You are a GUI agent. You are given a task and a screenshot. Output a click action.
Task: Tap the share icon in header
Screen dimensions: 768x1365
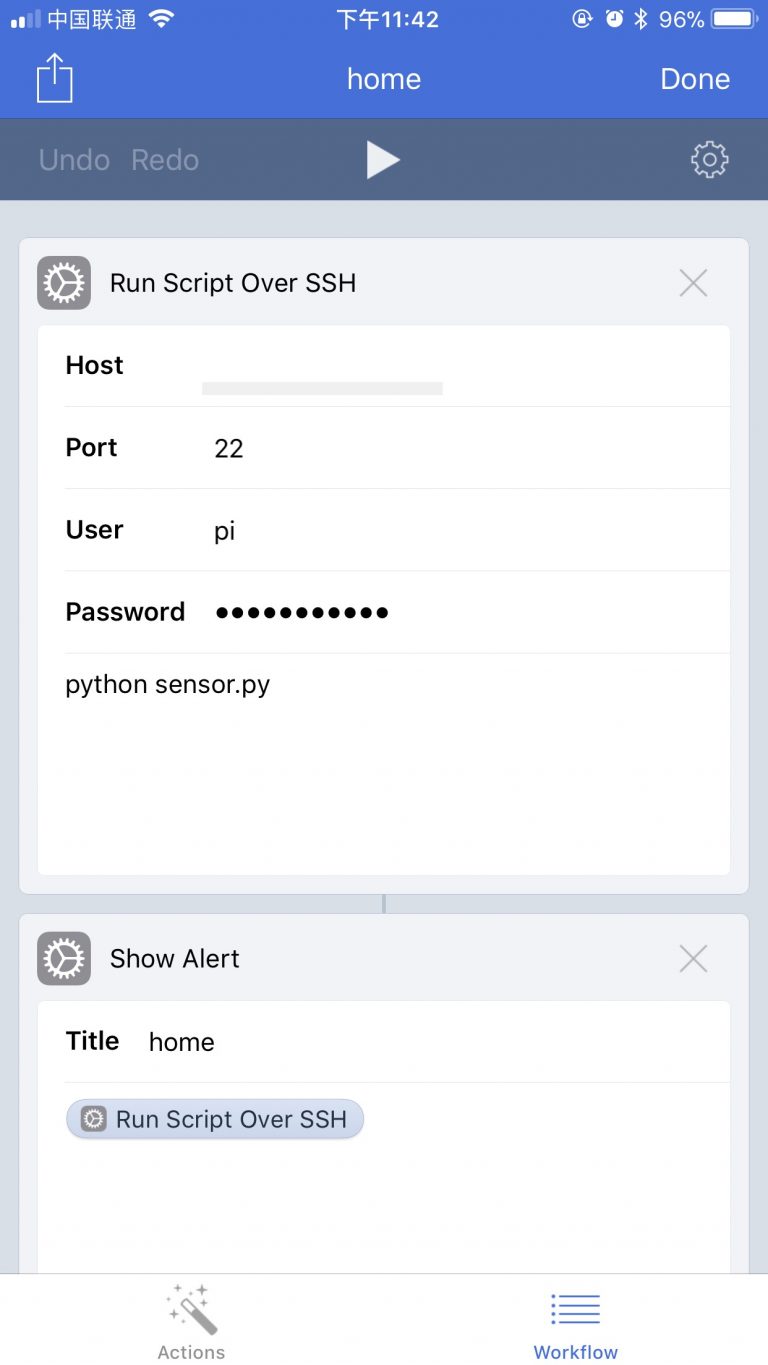55,78
